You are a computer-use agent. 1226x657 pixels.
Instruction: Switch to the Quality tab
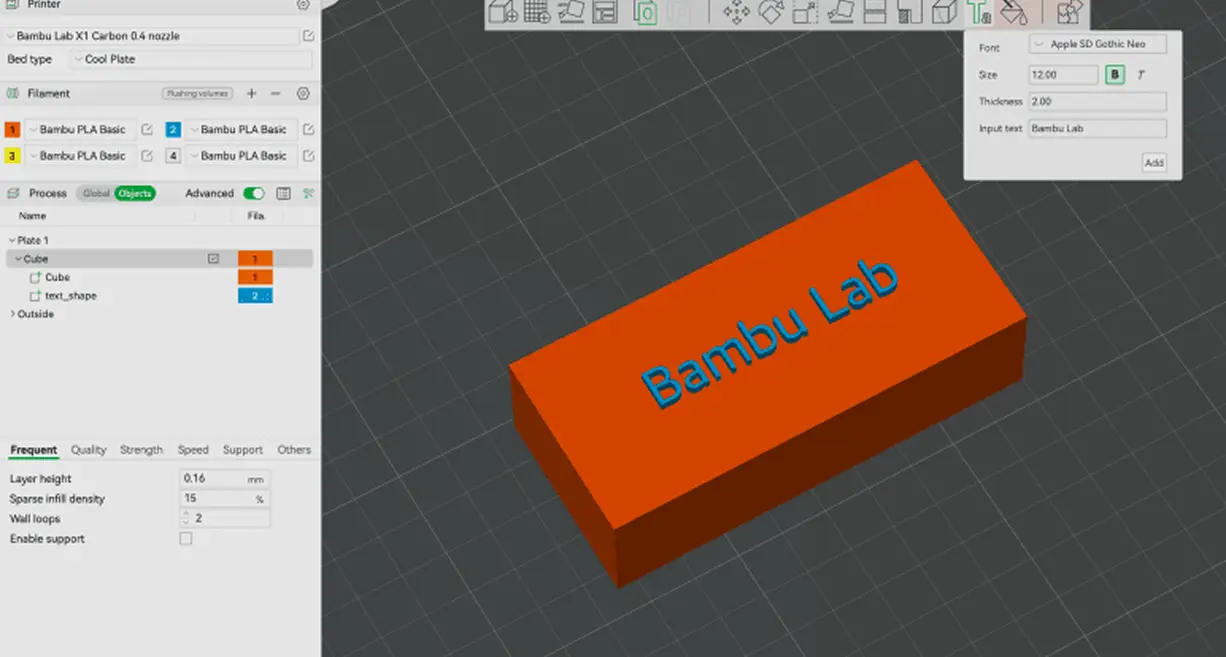click(x=89, y=450)
